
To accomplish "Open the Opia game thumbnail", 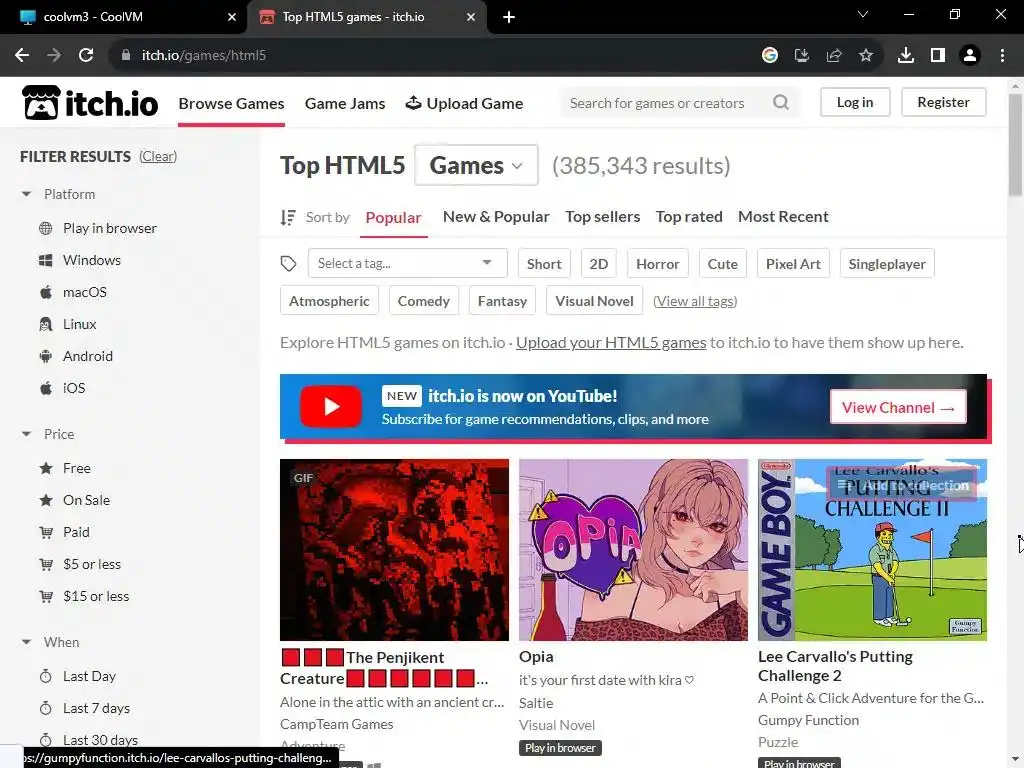I will pos(633,550).
